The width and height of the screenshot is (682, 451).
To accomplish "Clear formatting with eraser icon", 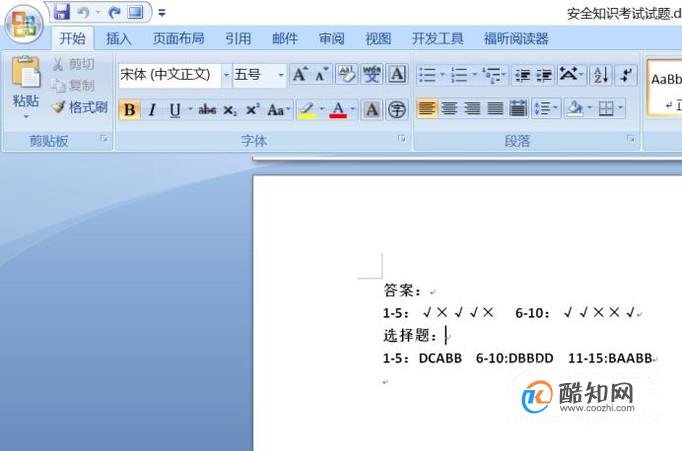I will (347, 74).
